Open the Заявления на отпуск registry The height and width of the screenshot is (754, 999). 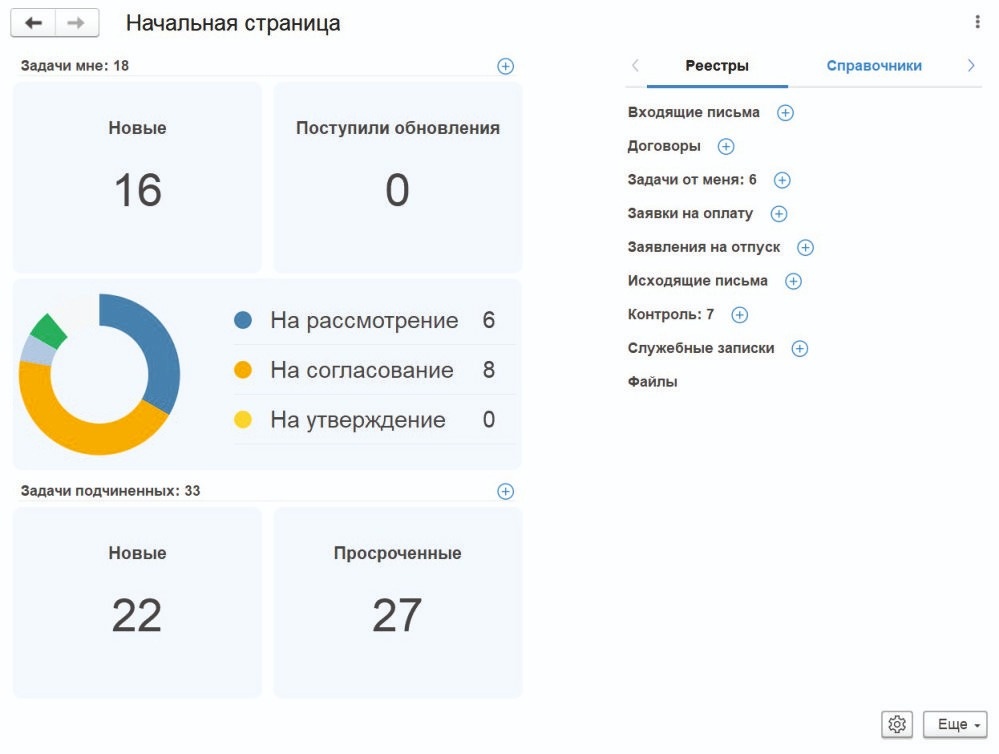703,247
